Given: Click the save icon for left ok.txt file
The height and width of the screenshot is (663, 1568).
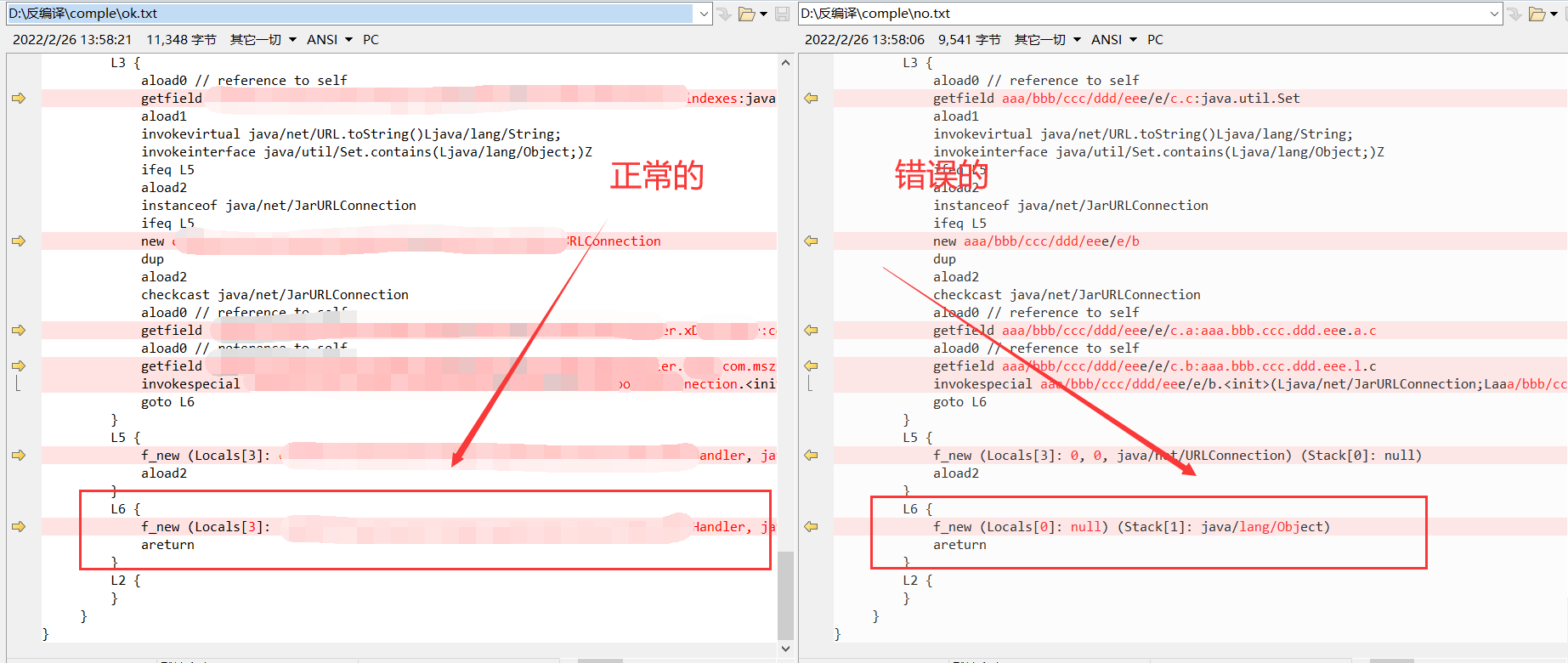Looking at the screenshot, I should click(x=783, y=14).
